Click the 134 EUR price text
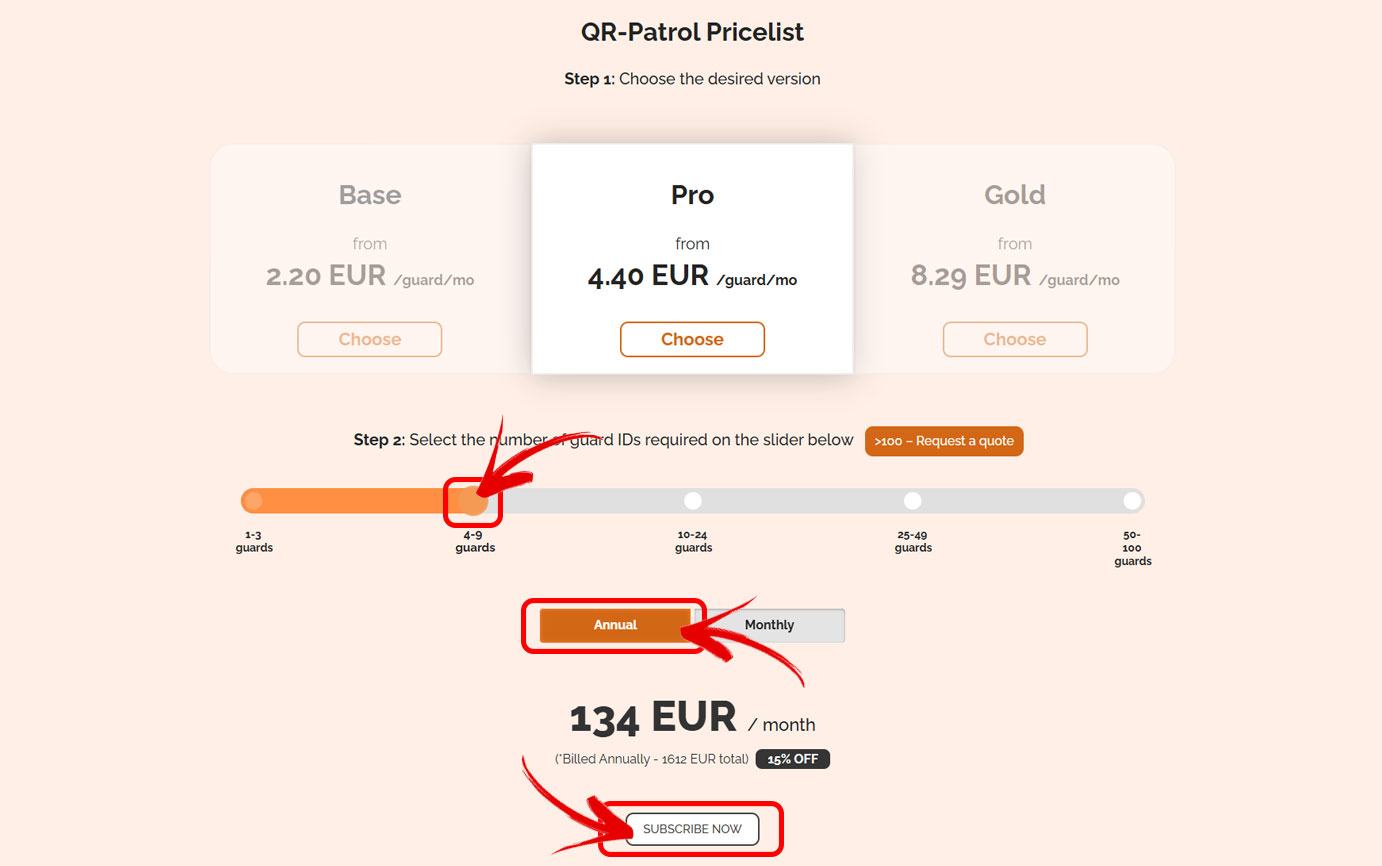 pyautogui.click(x=653, y=718)
